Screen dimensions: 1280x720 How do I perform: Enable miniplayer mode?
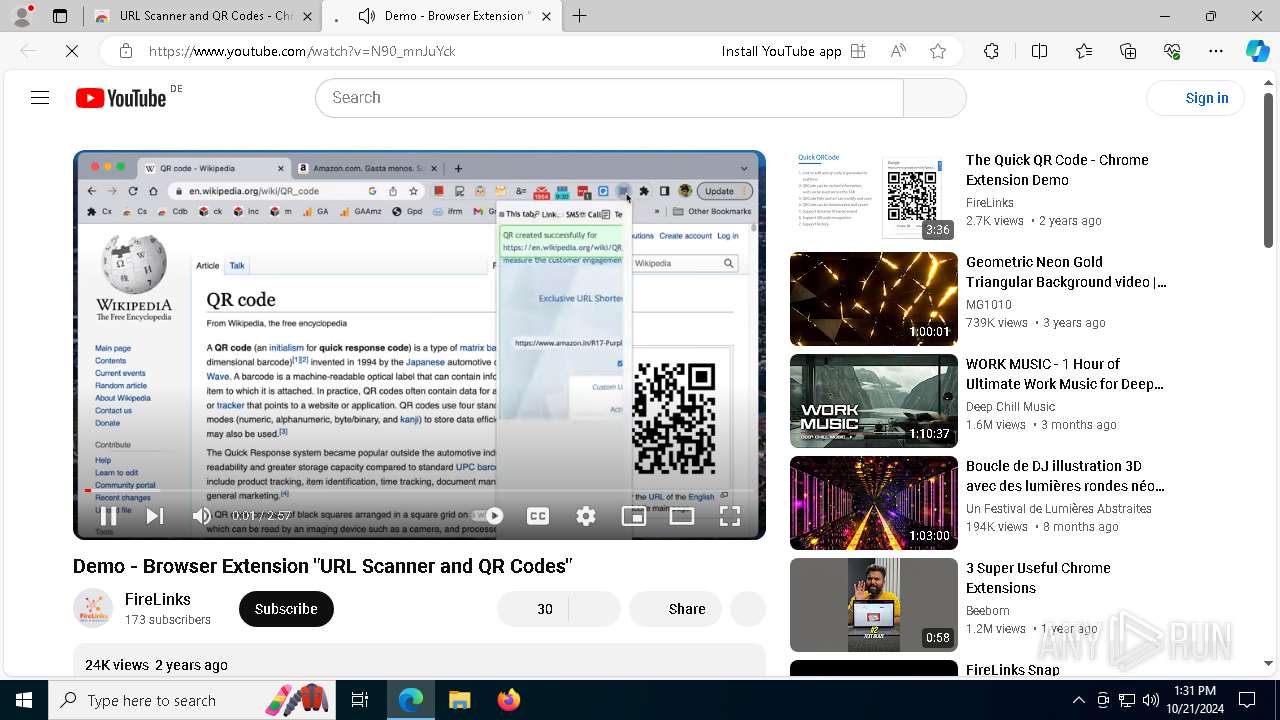pos(634,516)
